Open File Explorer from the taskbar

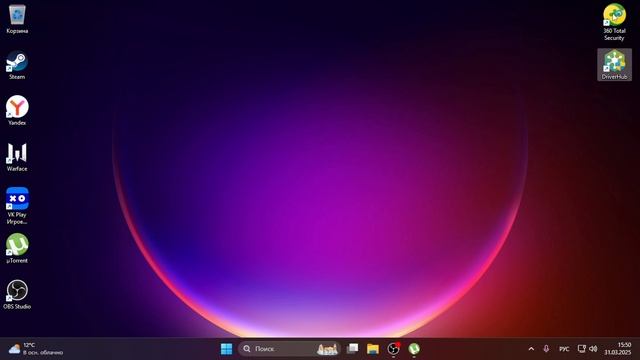pos(373,349)
